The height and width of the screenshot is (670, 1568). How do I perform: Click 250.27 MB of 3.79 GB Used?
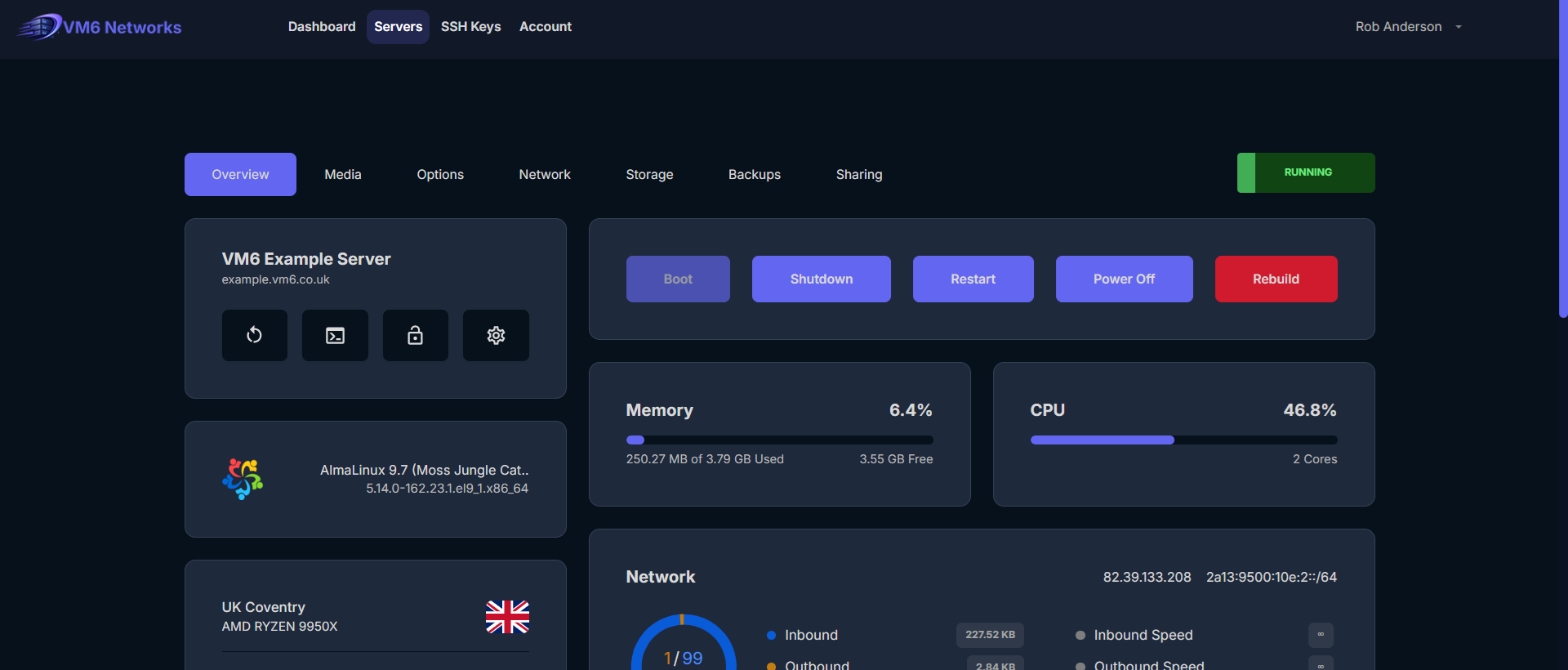tap(705, 459)
